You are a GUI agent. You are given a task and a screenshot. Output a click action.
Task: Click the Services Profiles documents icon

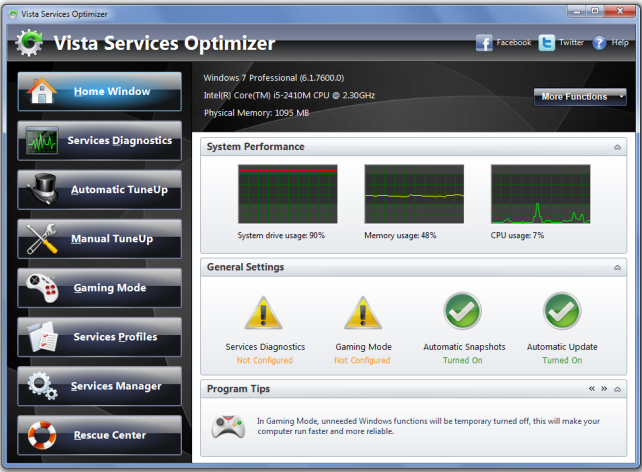pos(43,337)
